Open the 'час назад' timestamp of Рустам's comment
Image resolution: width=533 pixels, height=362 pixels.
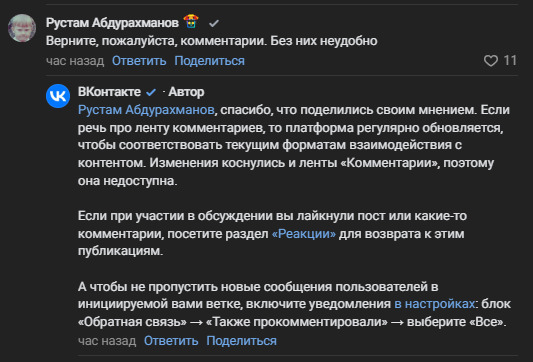tap(75, 61)
